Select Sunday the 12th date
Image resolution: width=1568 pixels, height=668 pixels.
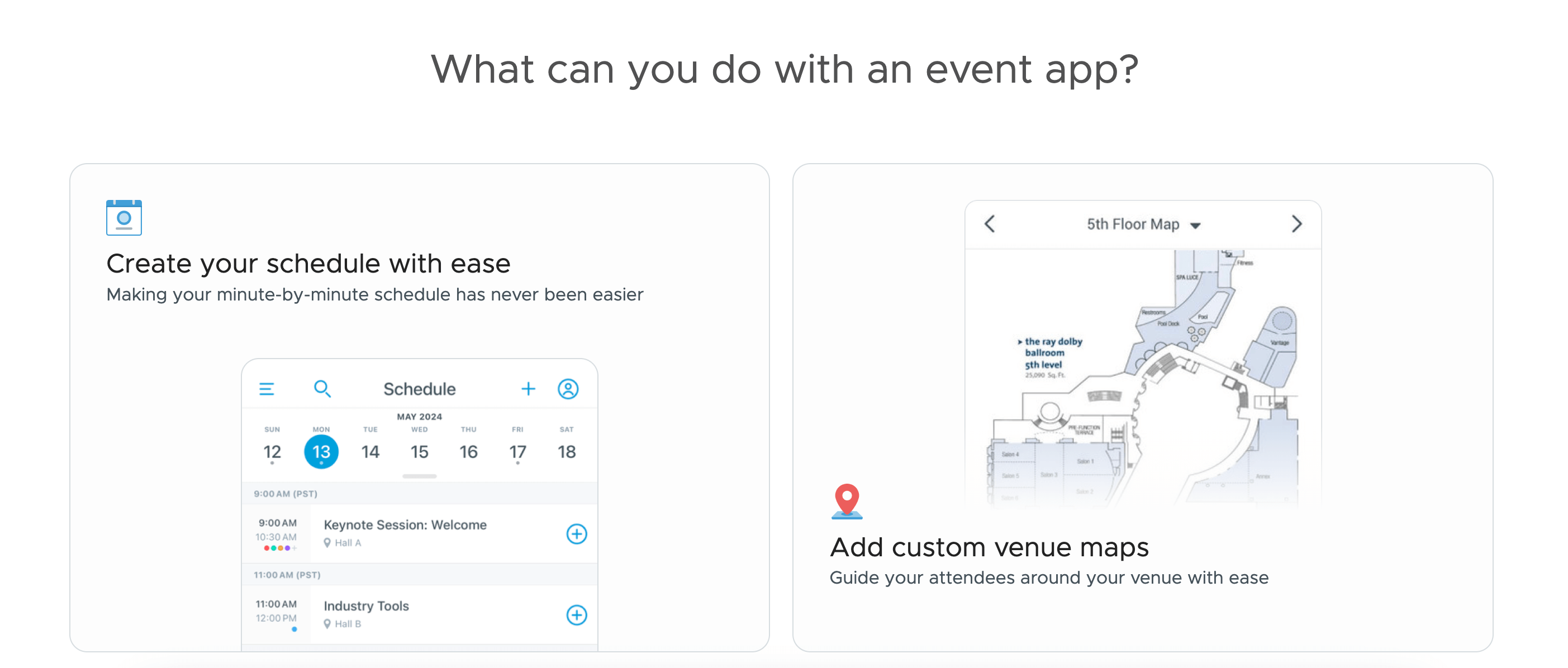(272, 451)
